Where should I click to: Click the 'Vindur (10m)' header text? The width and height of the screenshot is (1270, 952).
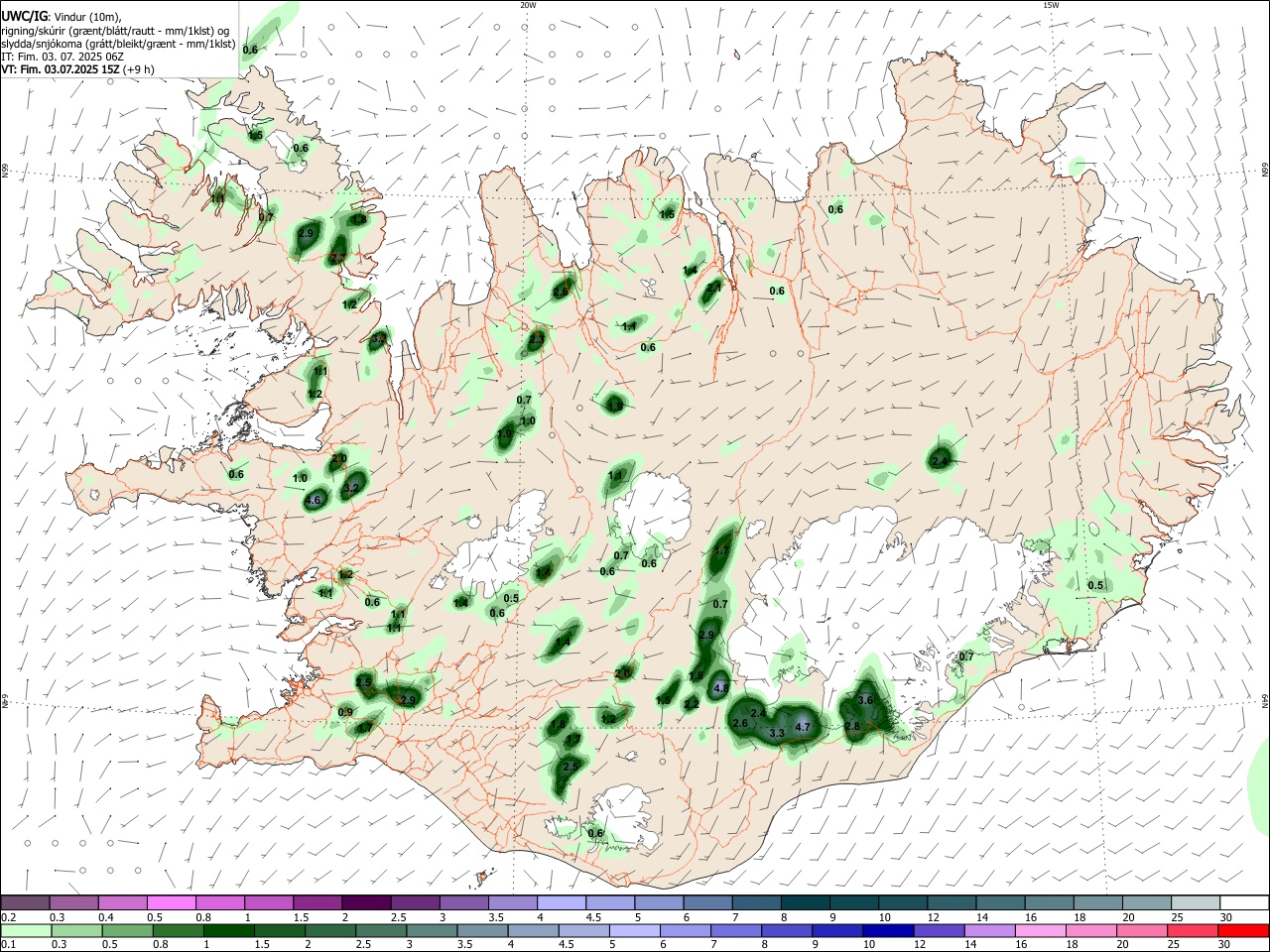tap(87, 16)
